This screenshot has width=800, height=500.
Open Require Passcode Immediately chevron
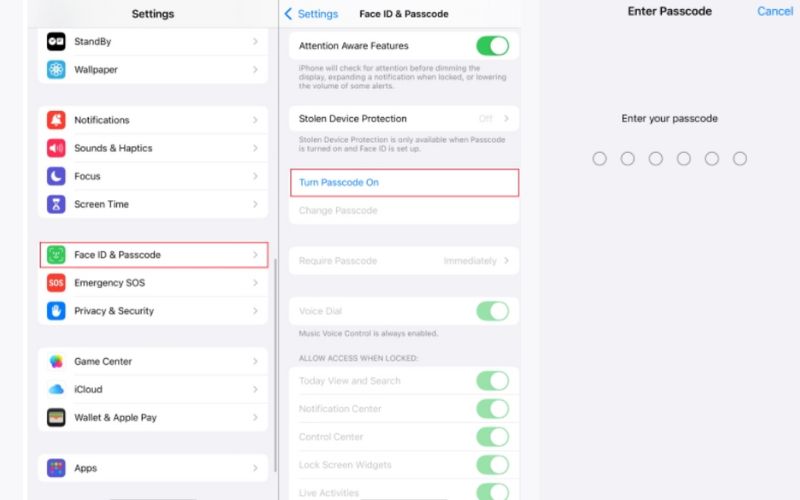pos(506,261)
